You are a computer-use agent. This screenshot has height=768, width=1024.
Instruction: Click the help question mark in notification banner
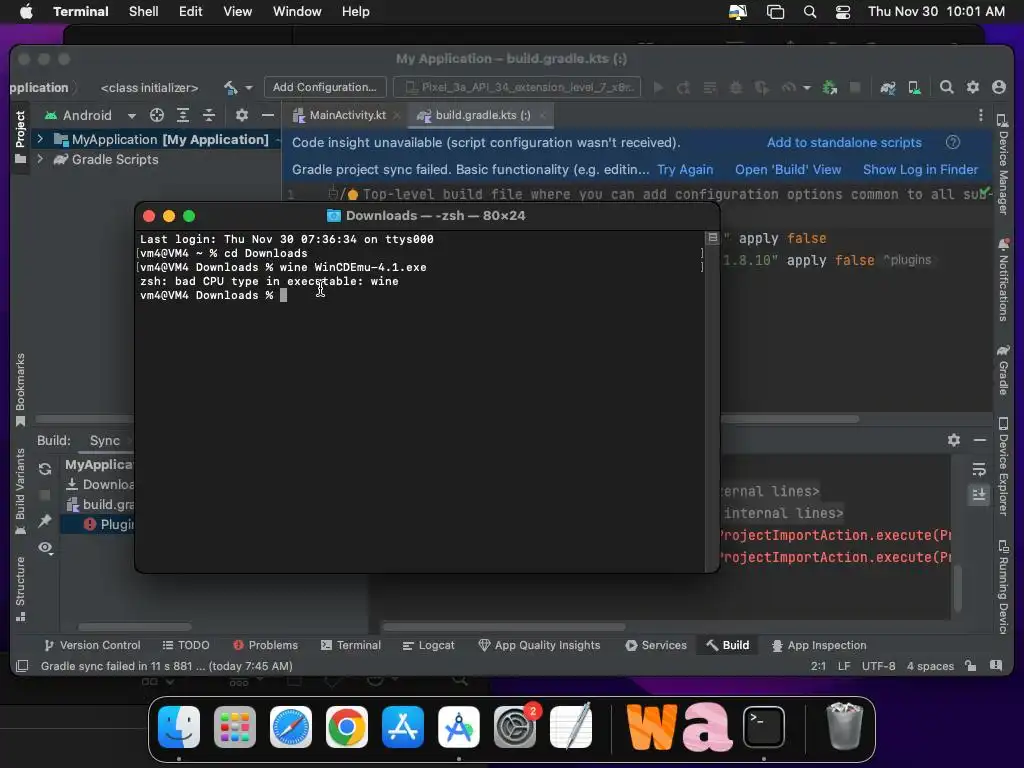[x=953, y=142]
